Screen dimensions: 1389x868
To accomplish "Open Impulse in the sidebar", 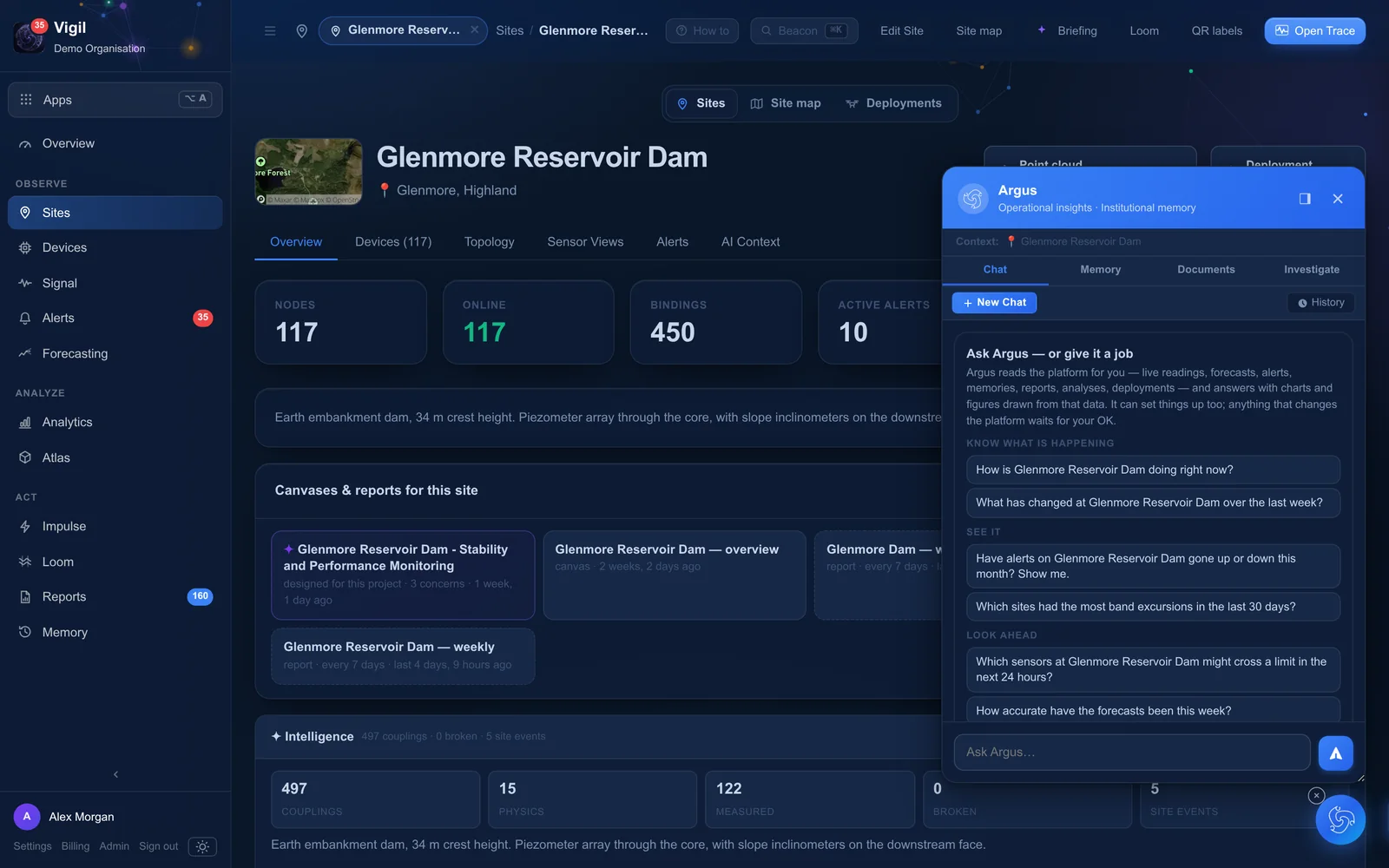I will tap(115, 526).
